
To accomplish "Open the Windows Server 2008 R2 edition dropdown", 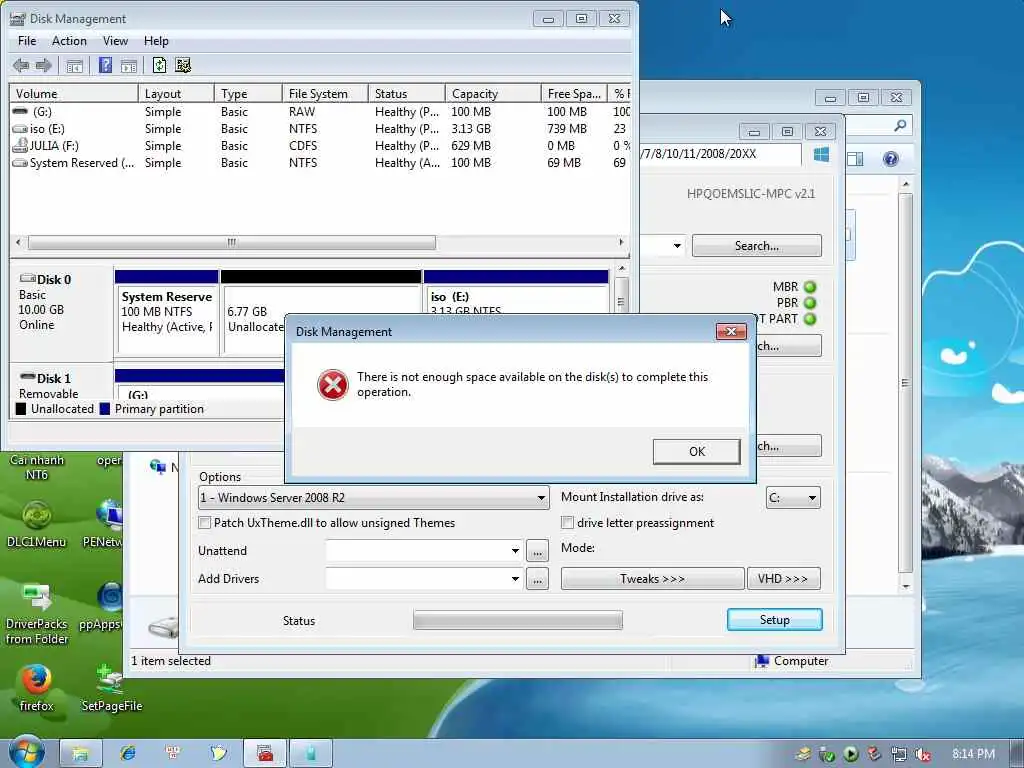I will pyautogui.click(x=374, y=498).
